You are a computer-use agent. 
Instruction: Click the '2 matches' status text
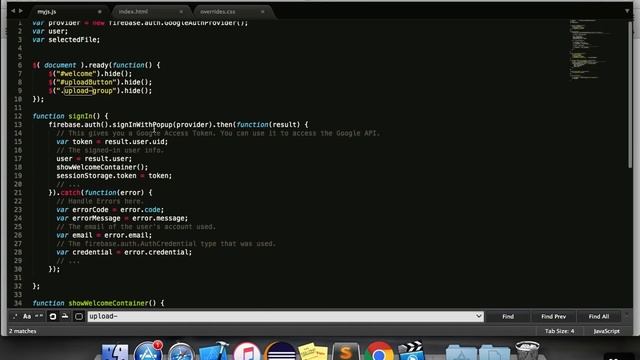(23, 331)
